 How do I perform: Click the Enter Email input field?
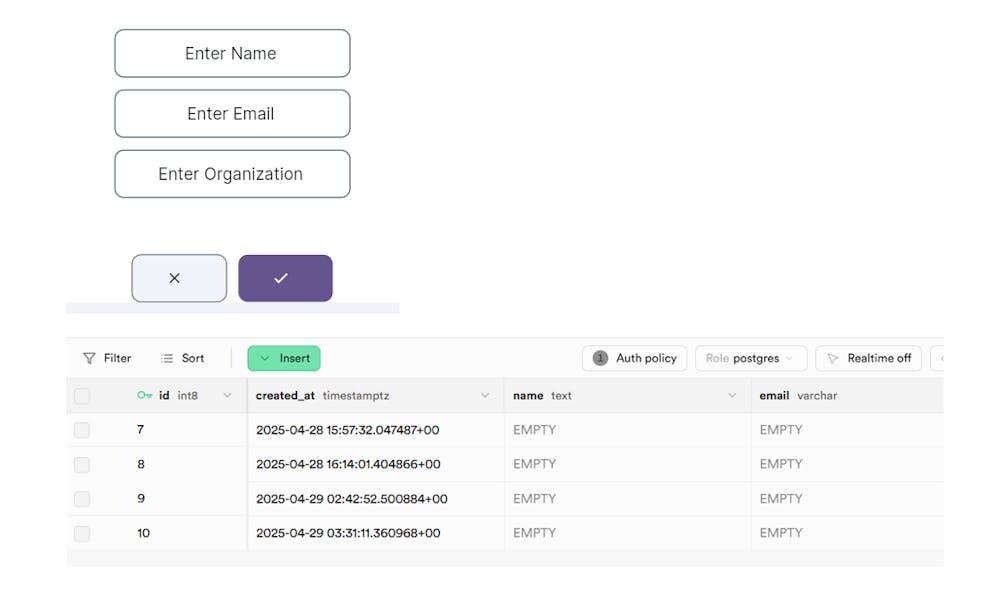pyautogui.click(x=232, y=113)
